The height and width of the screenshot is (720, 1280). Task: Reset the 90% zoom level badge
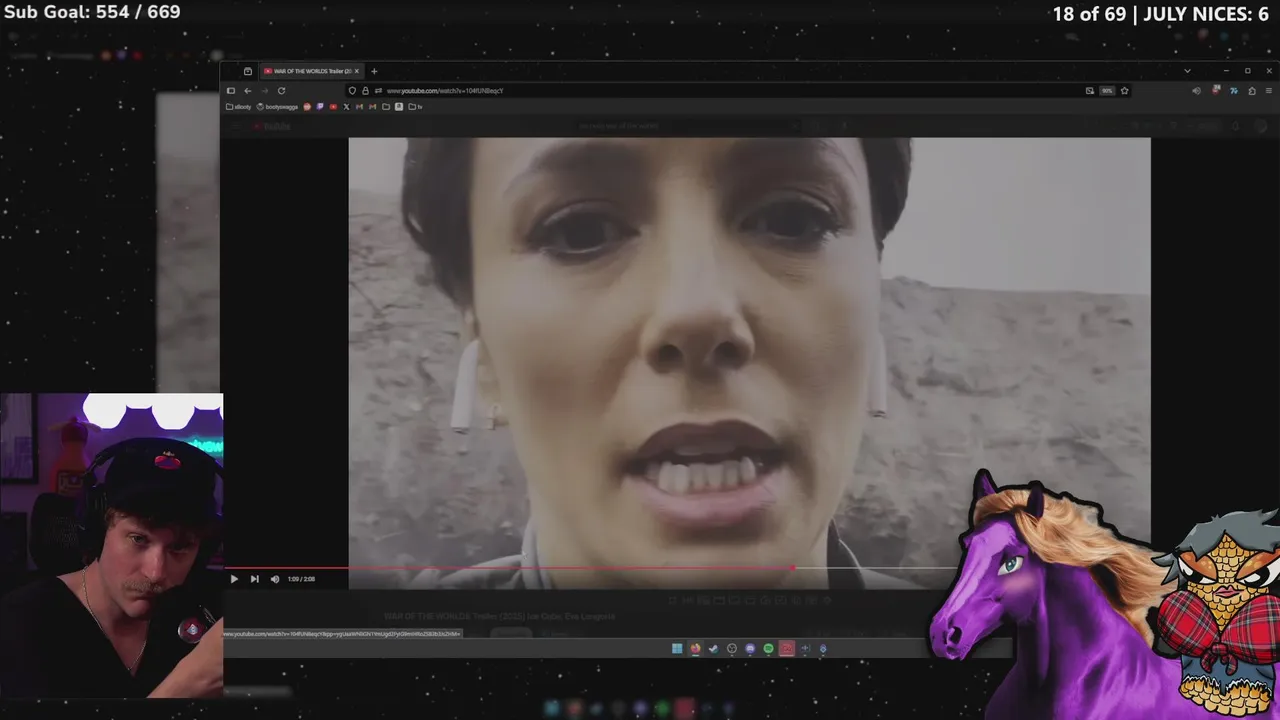click(1107, 91)
